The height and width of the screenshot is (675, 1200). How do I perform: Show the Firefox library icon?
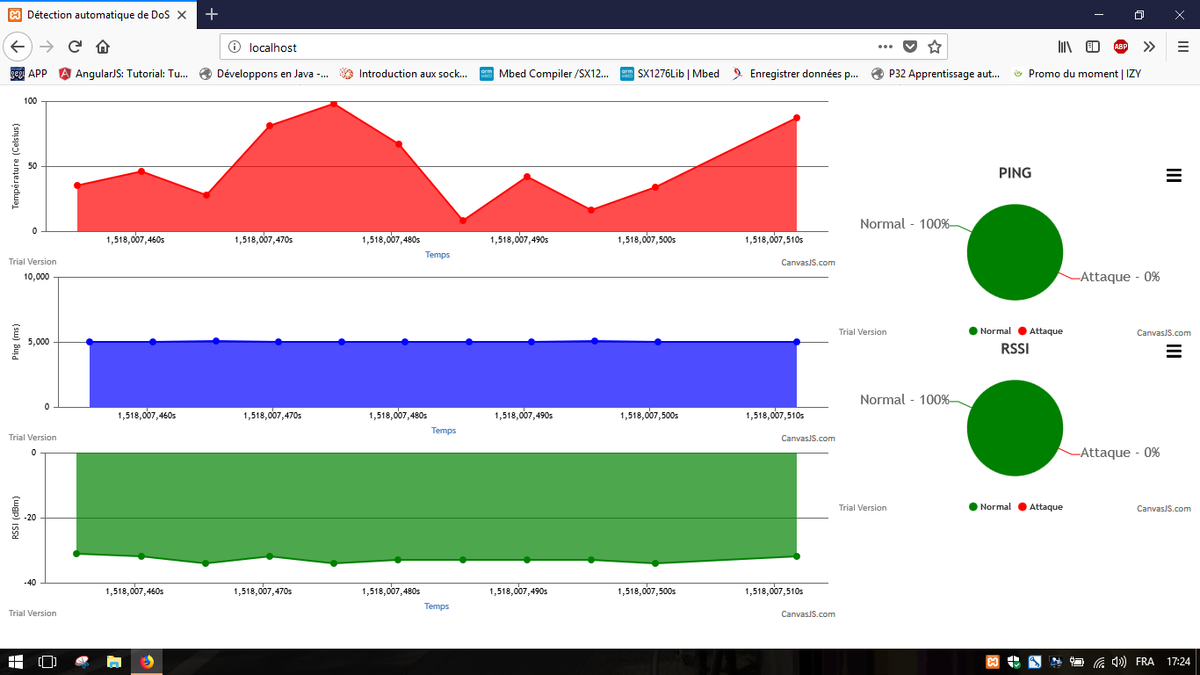[x=1065, y=46]
